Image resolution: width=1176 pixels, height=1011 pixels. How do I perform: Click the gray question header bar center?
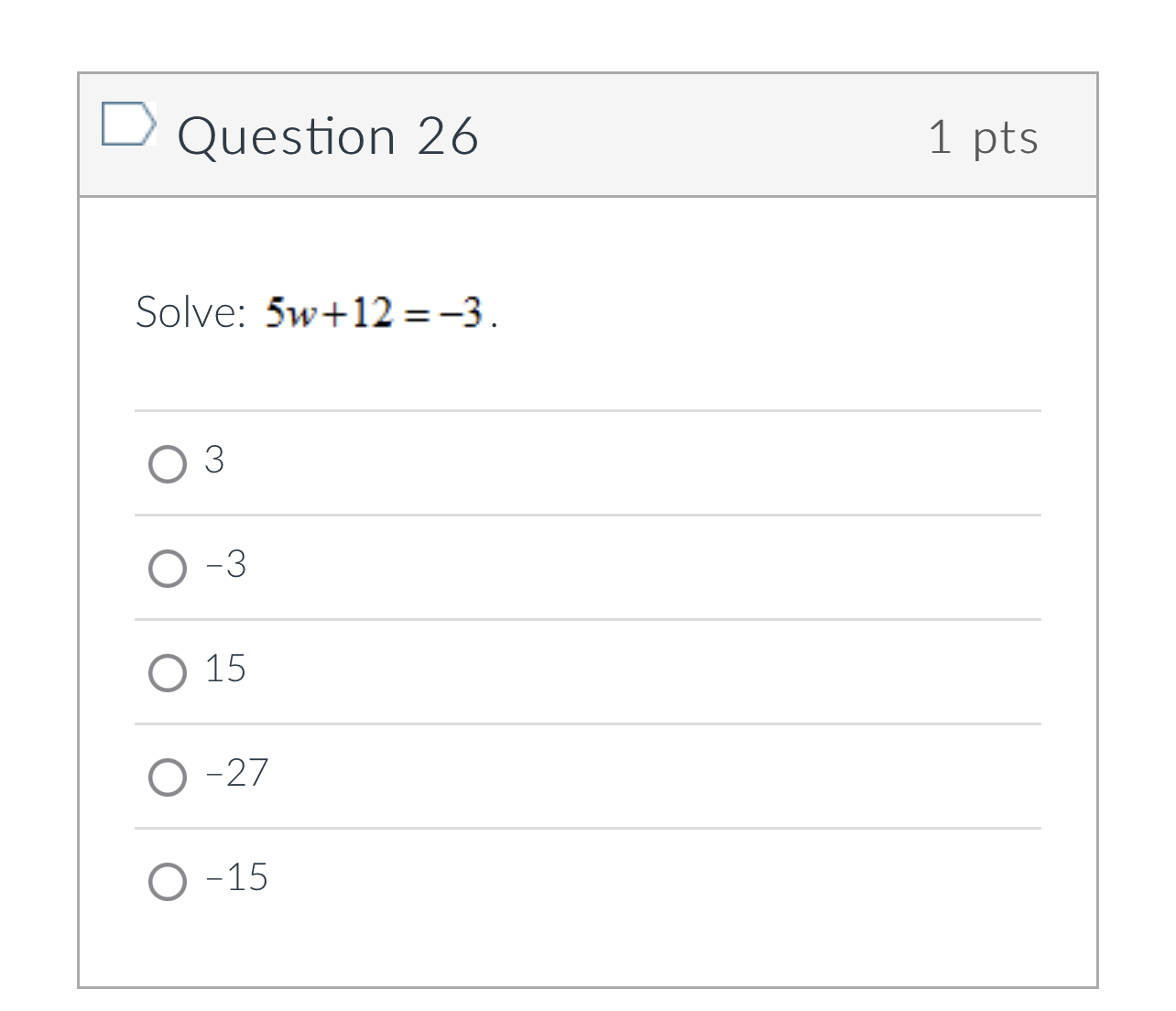[588, 135]
